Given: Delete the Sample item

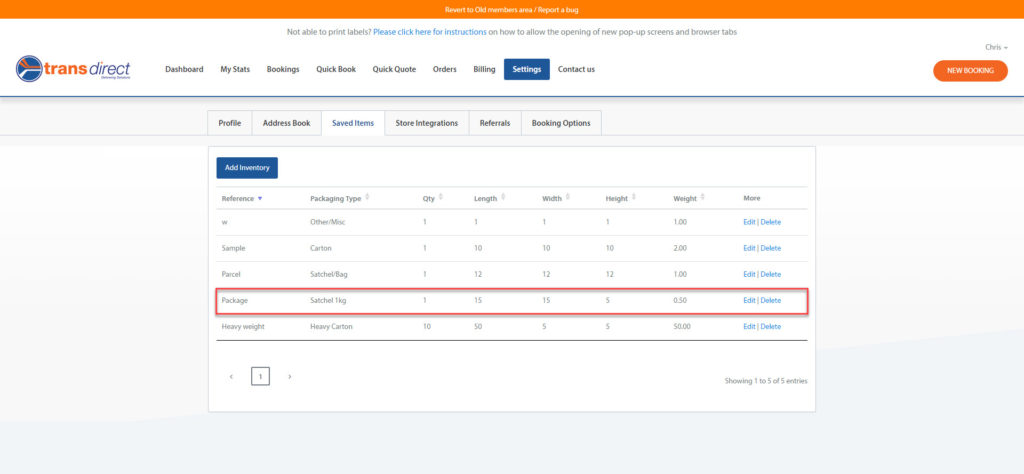Looking at the screenshot, I should click(771, 248).
